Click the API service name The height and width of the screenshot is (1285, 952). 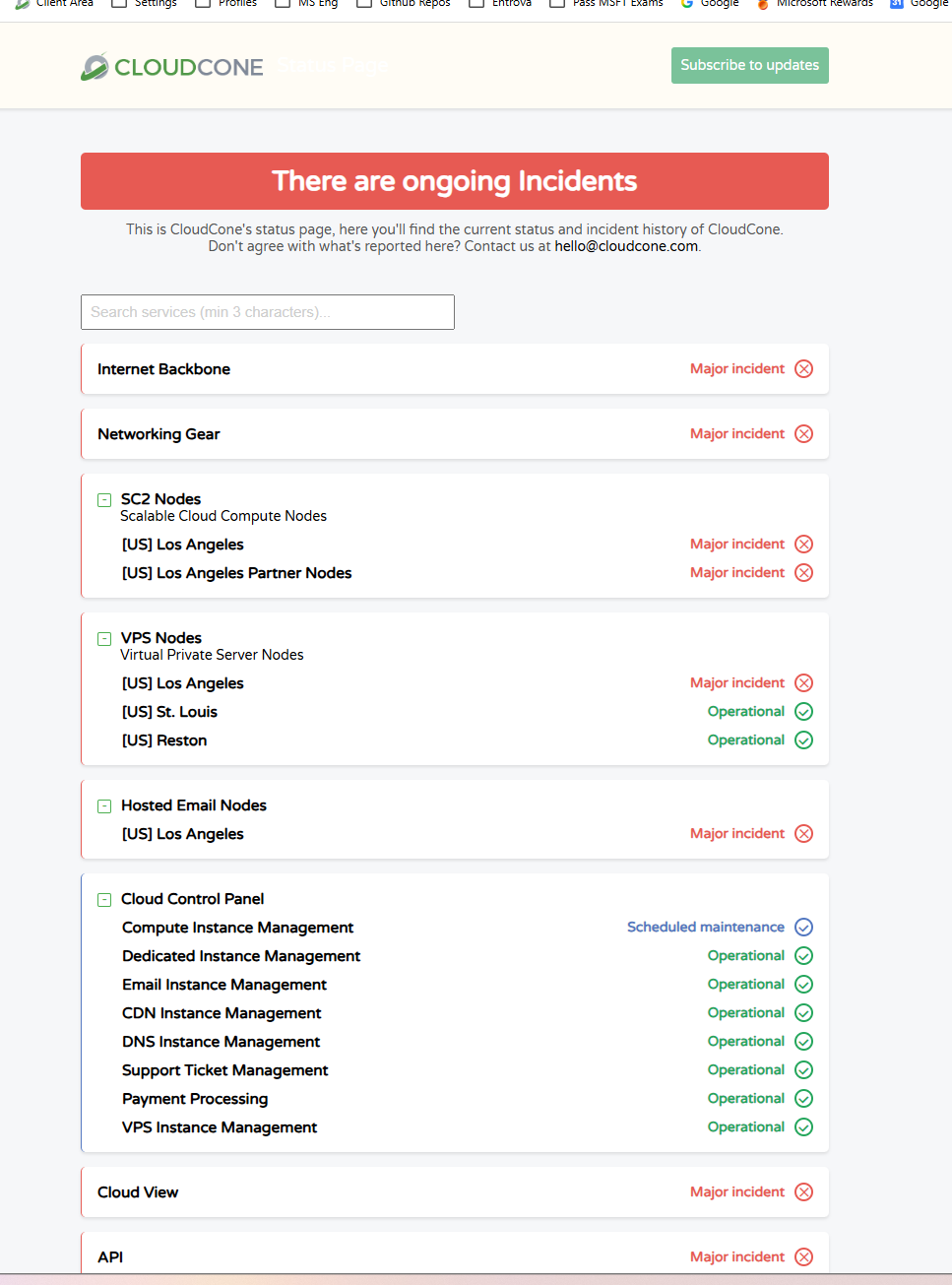pyautogui.click(x=110, y=1257)
